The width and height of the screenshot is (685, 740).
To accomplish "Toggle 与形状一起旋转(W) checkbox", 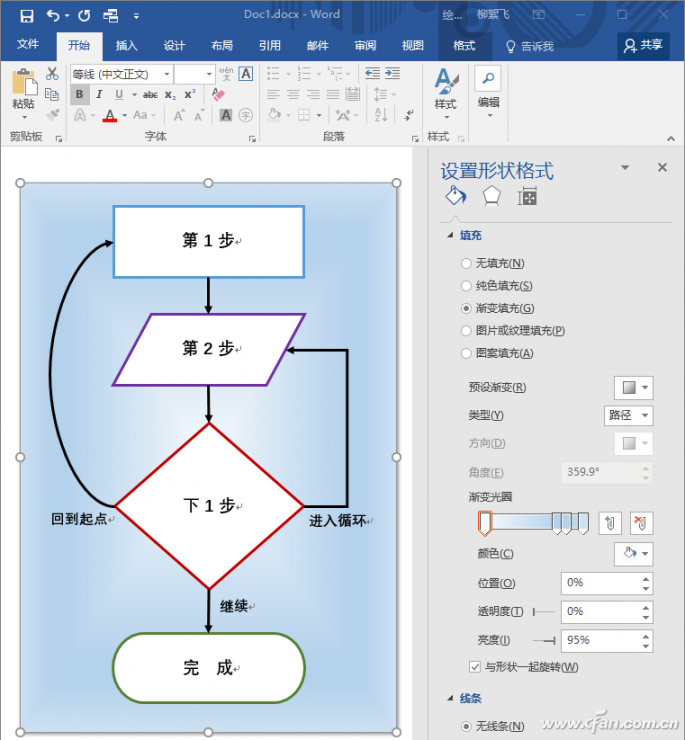I will pyautogui.click(x=474, y=667).
